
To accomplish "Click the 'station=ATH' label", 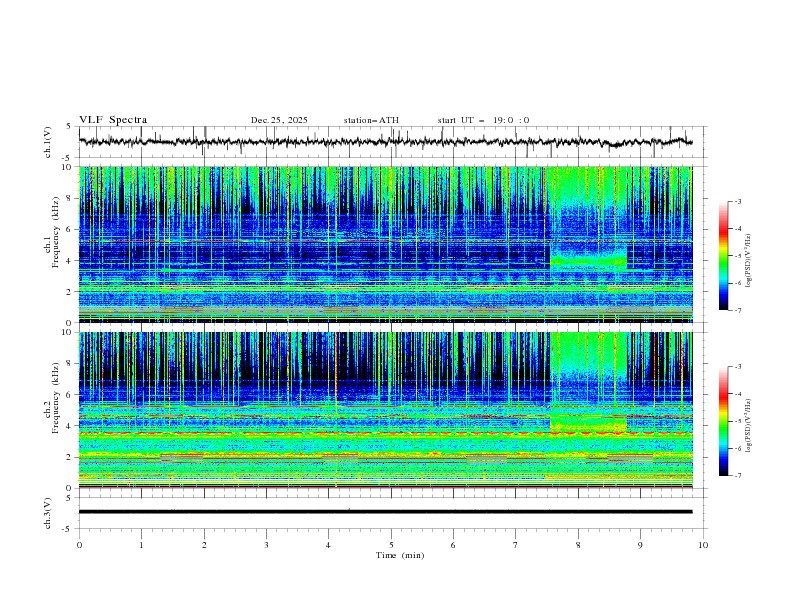I will [x=371, y=120].
